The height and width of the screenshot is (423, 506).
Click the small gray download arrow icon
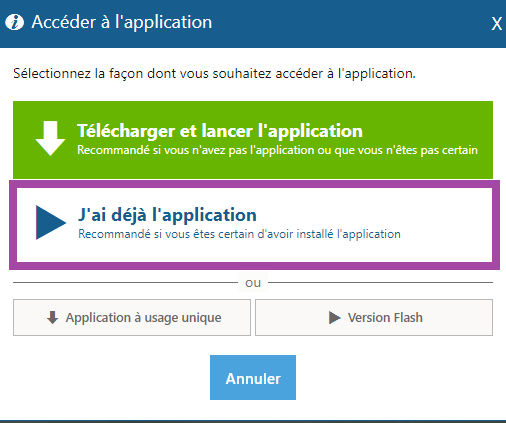click(53, 318)
